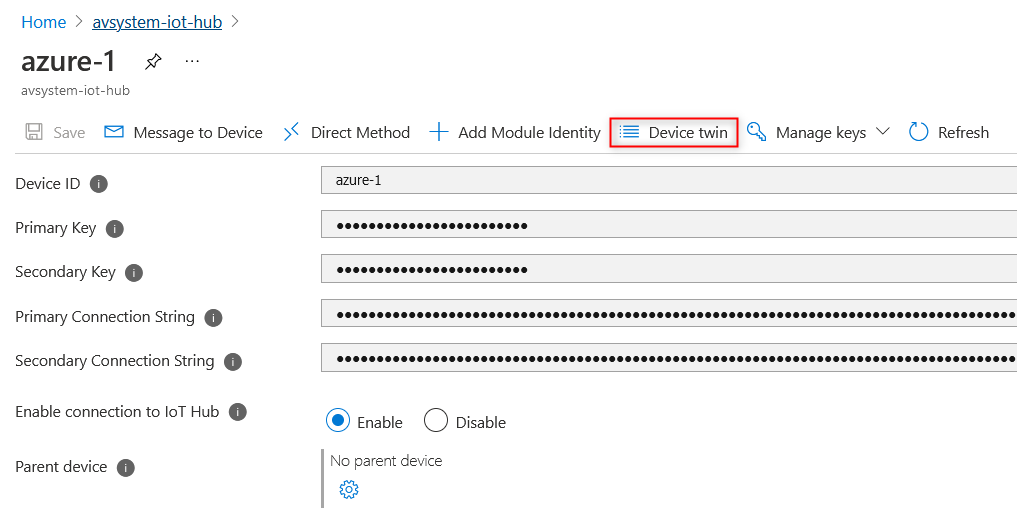This screenshot has width=1017, height=527.
Task: Show info tooltip for Secondary Key
Action: (x=134, y=273)
